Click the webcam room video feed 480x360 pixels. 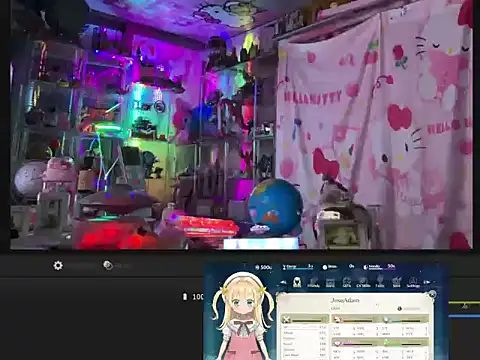241,124
